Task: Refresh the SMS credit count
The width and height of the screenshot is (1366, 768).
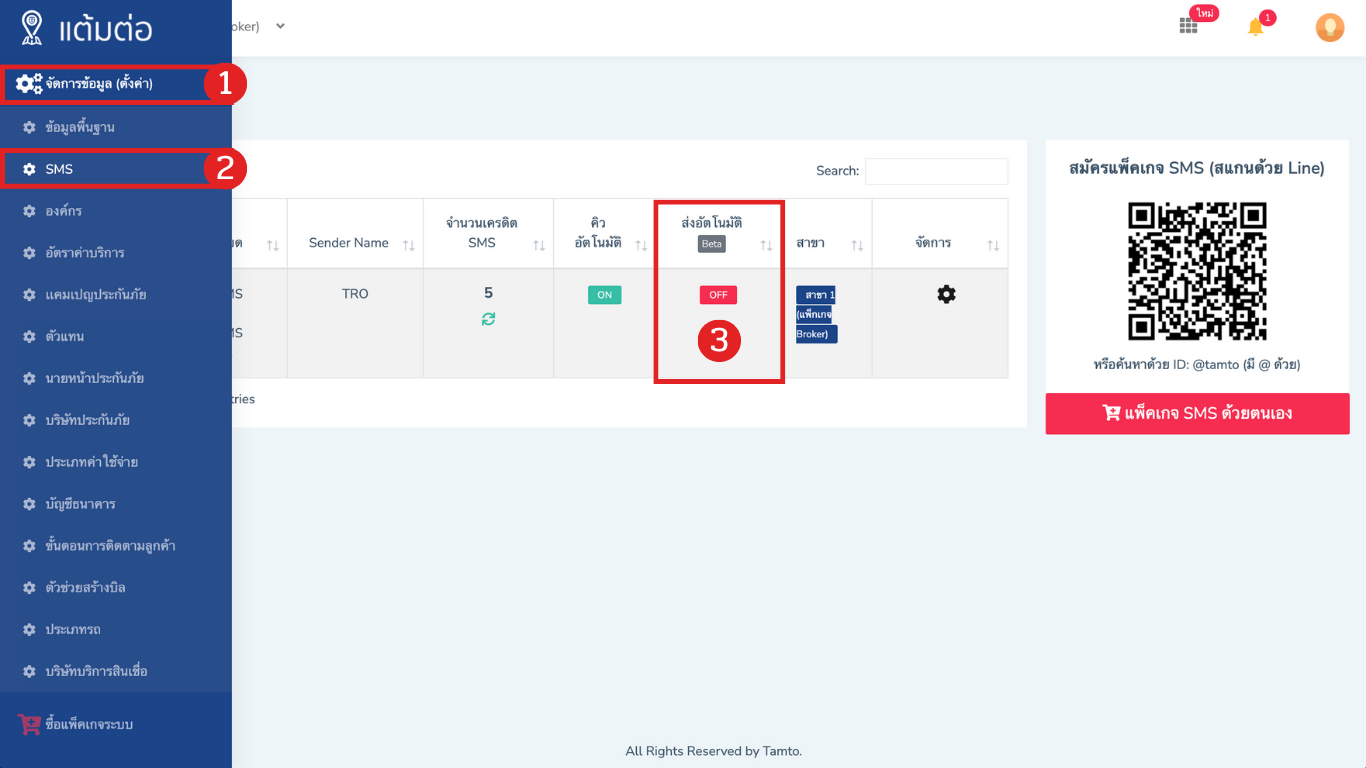Action: (488, 319)
